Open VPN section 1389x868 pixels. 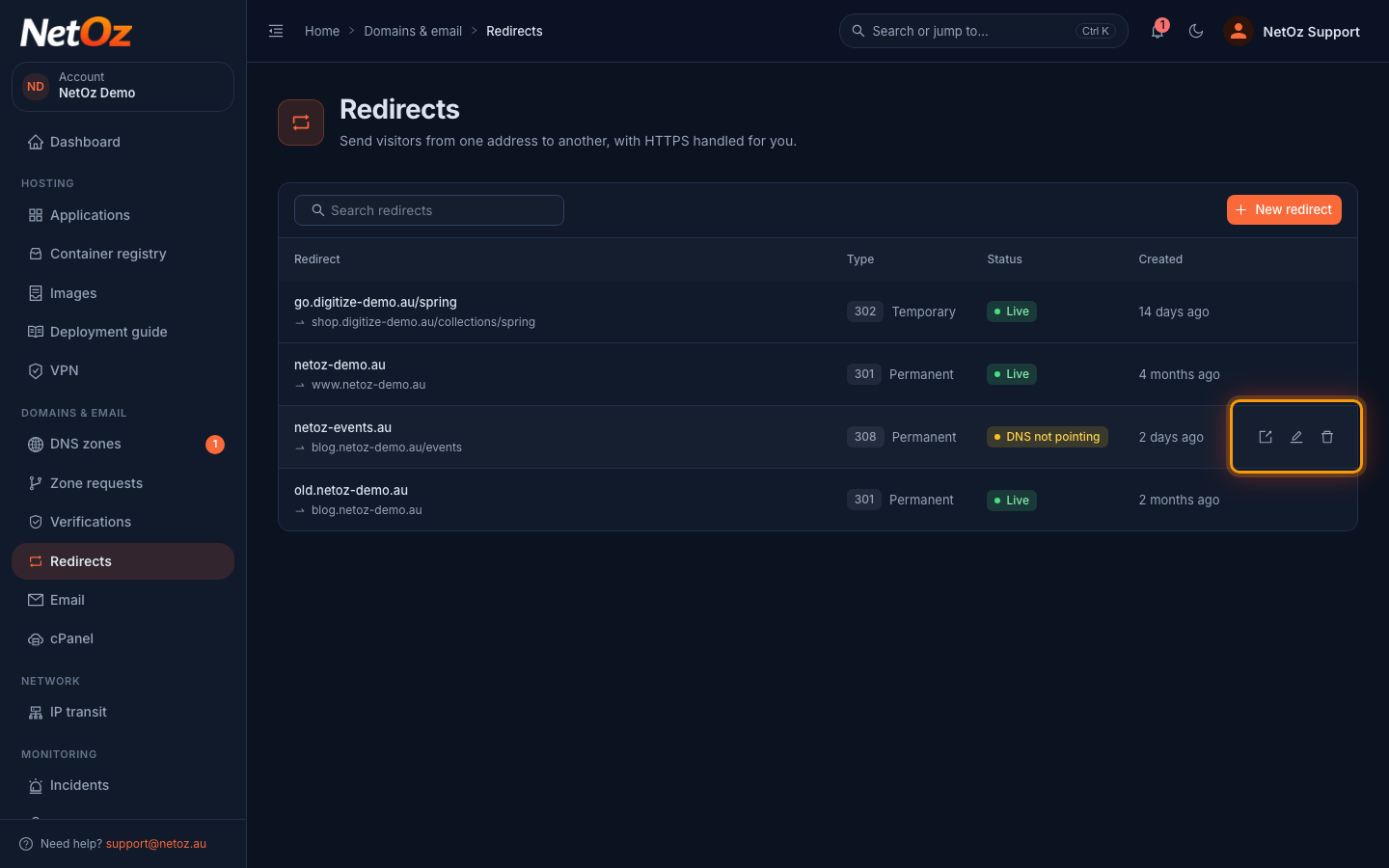coord(123,370)
